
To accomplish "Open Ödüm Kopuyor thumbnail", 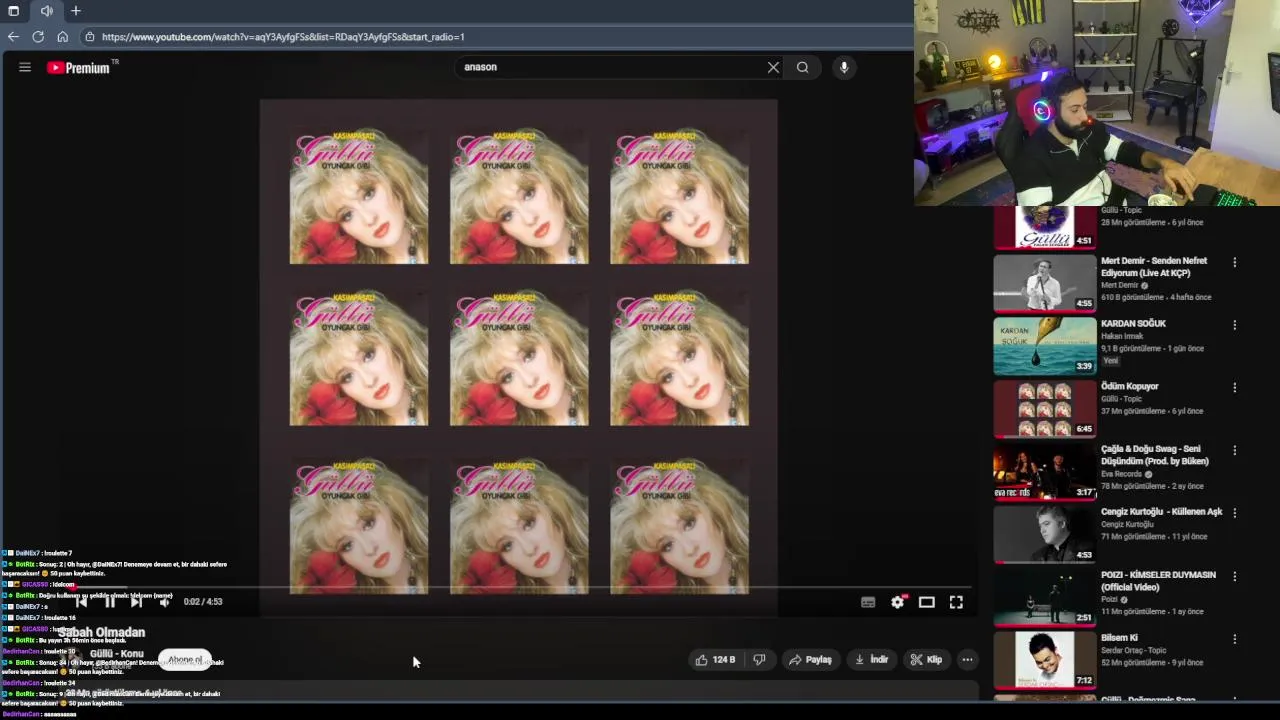I will pos(1044,409).
